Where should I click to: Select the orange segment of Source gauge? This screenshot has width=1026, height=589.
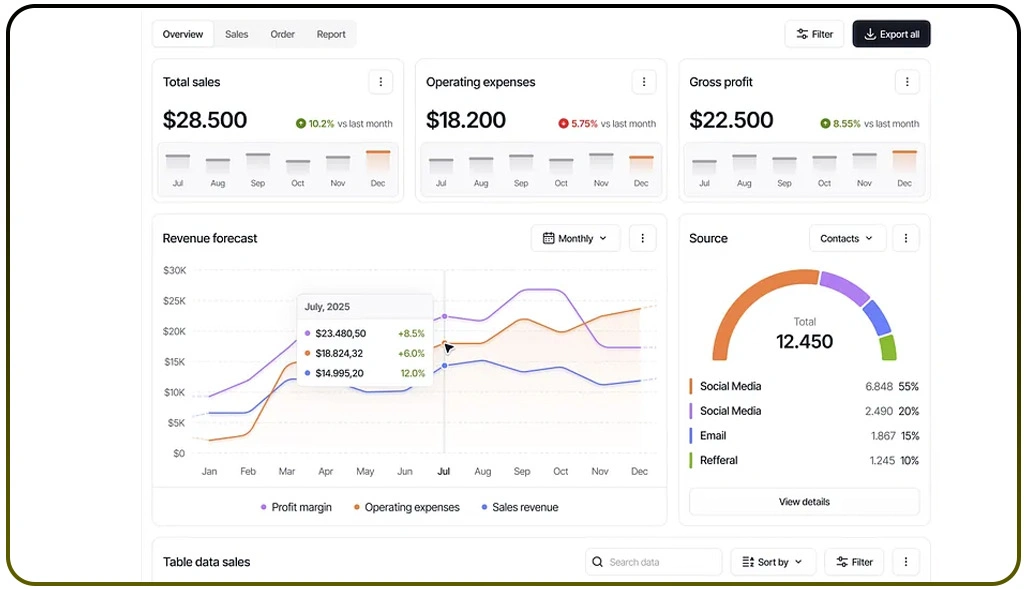click(740, 300)
